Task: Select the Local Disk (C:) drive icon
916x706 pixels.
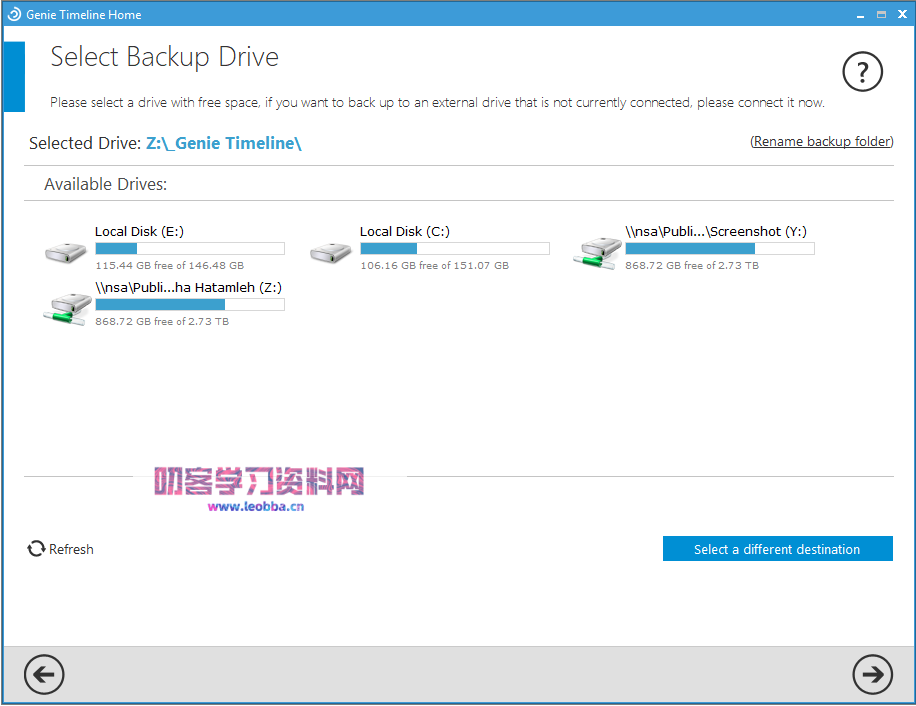Action: (331, 253)
